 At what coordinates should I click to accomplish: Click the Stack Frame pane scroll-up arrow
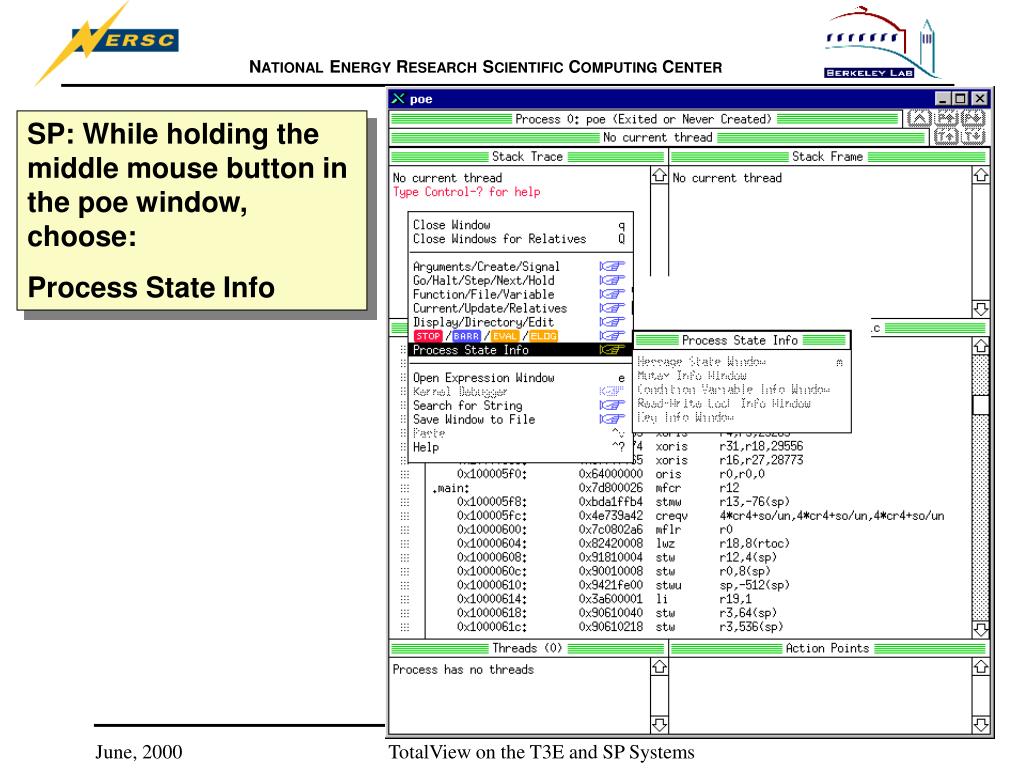pos(980,176)
